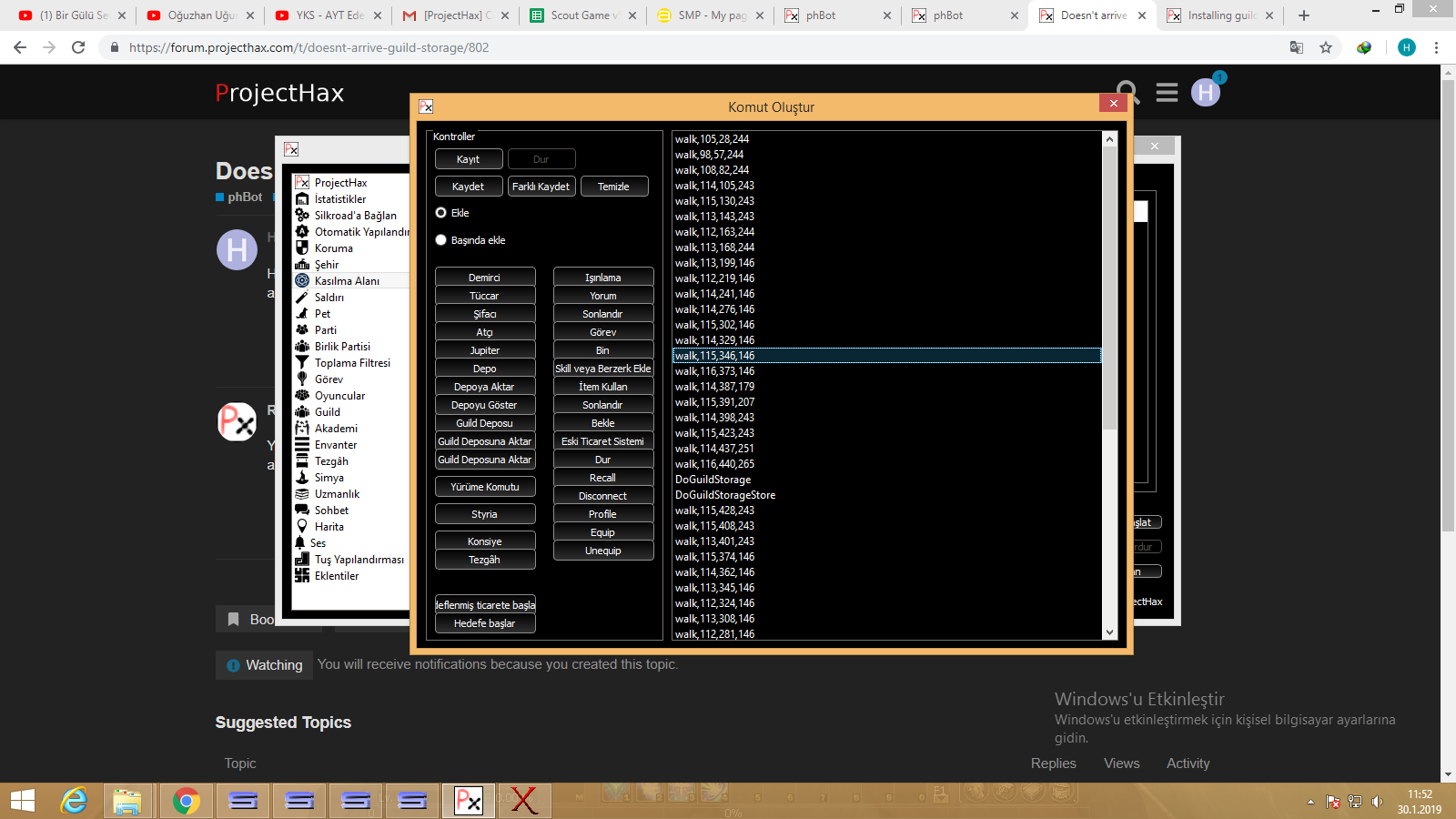Viewport: 1456px width, 819px height.
Task: Select the Ekle radio button
Action: (x=440, y=212)
